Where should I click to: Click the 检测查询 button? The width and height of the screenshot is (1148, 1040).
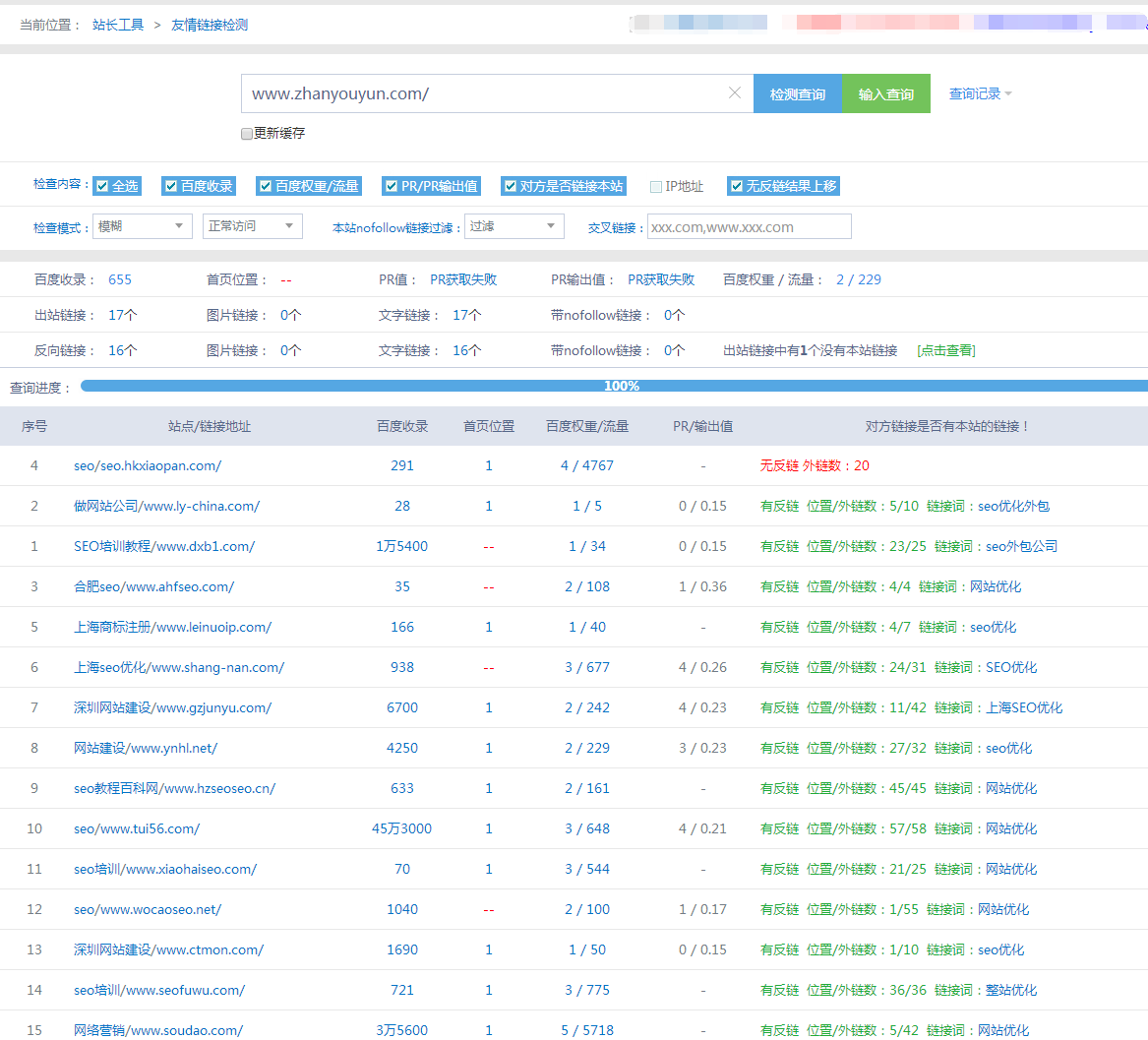(797, 93)
